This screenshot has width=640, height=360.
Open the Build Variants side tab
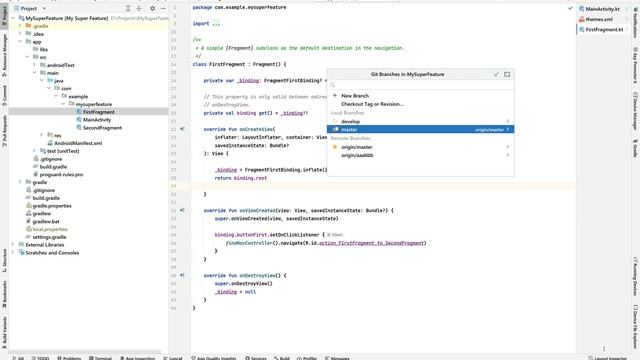[x=4, y=333]
